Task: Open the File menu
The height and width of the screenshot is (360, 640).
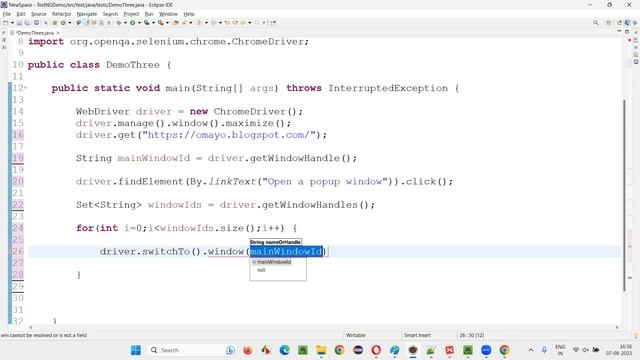Action: (x=7, y=14)
